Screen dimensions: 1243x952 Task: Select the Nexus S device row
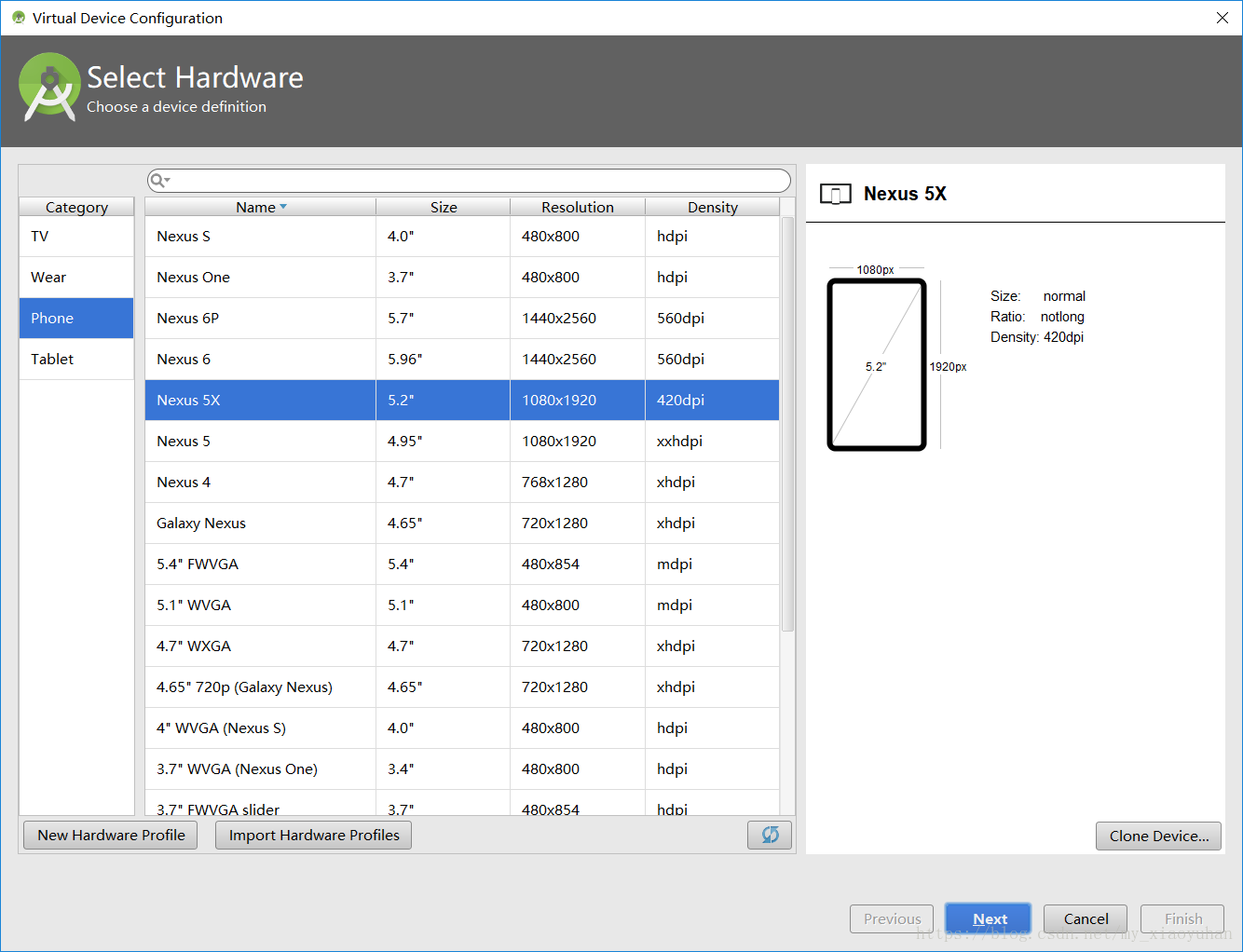coord(462,237)
